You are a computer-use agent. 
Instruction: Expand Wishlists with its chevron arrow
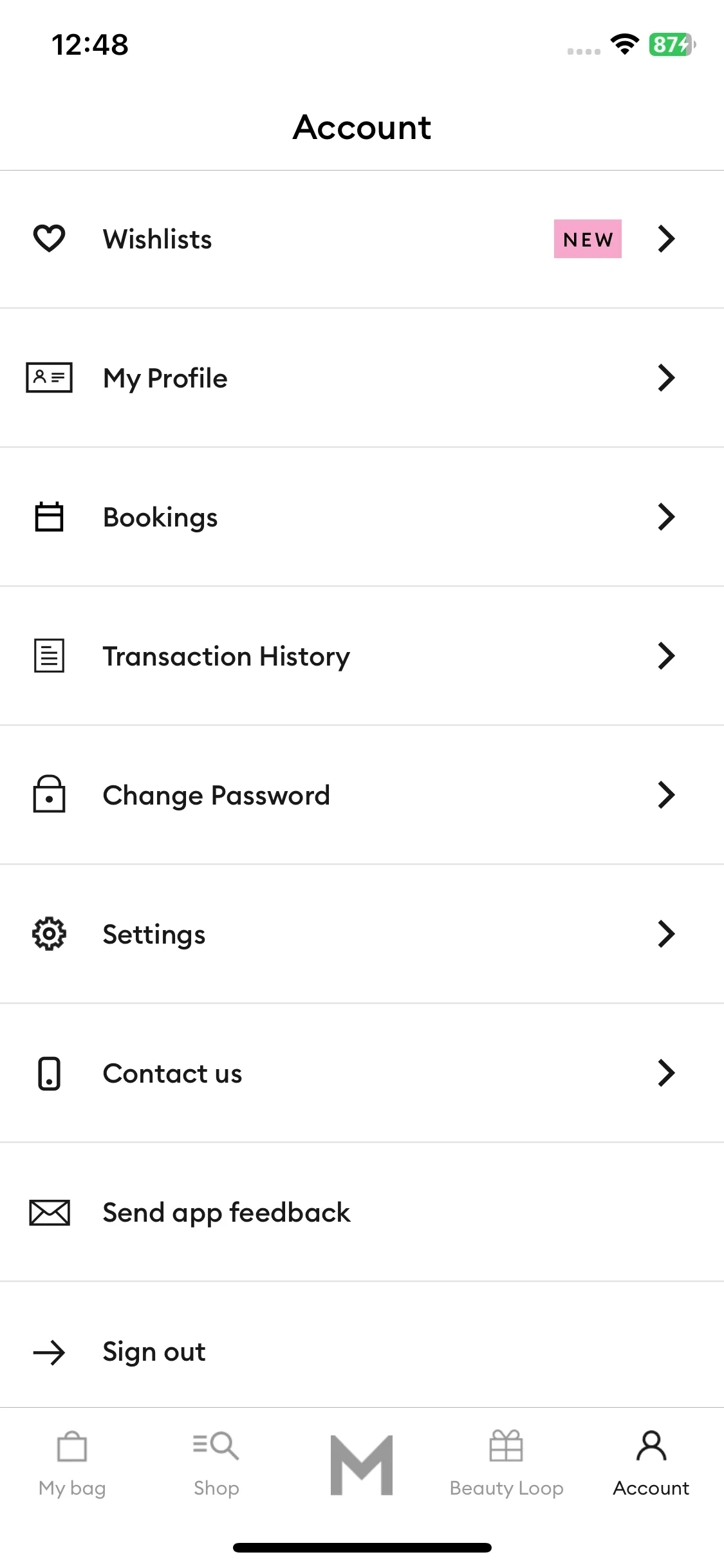(666, 239)
